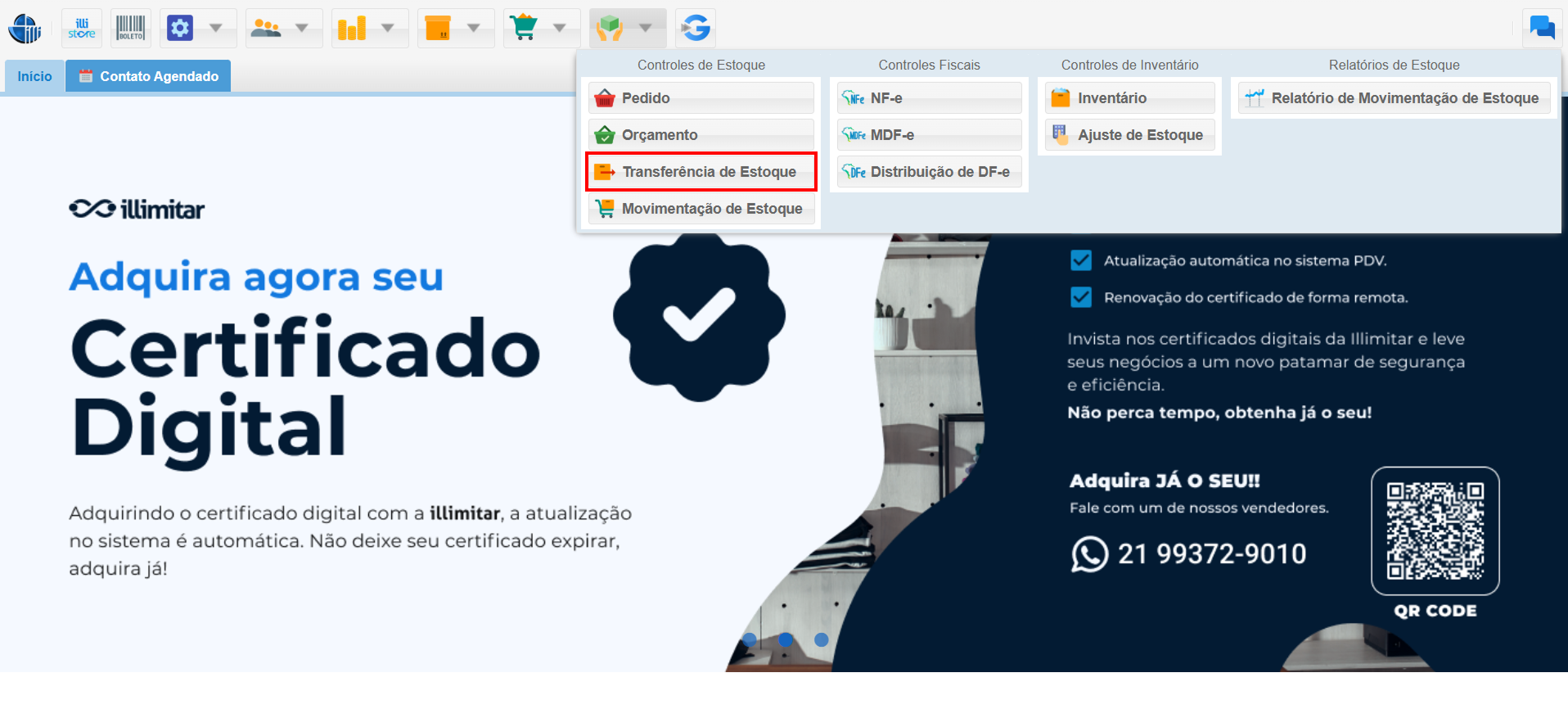The height and width of the screenshot is (709, 1568).
Task: Toggle the 'Renovação do certificado' checkbox
Action: point(1081,297)
